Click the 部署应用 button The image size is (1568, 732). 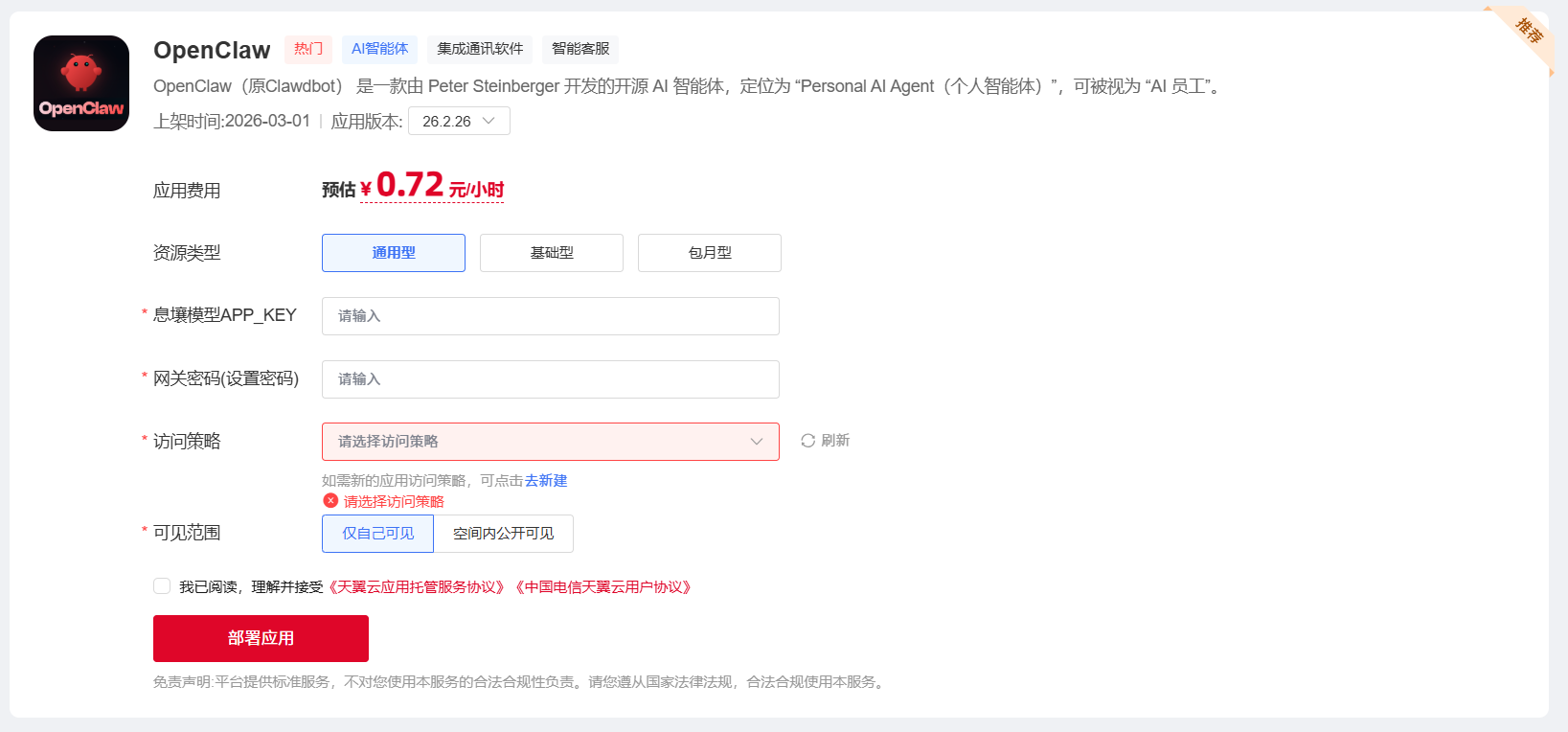point(261,638)
